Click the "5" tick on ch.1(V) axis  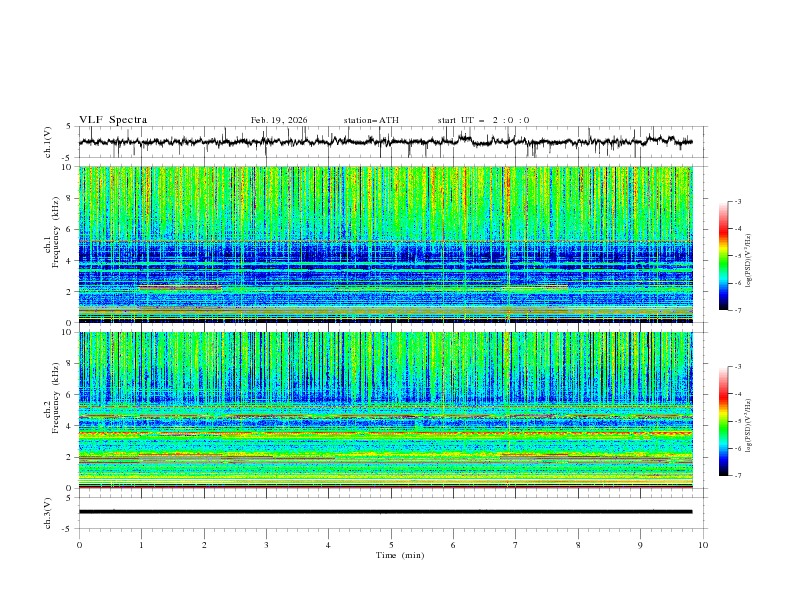tap(69, 126)
